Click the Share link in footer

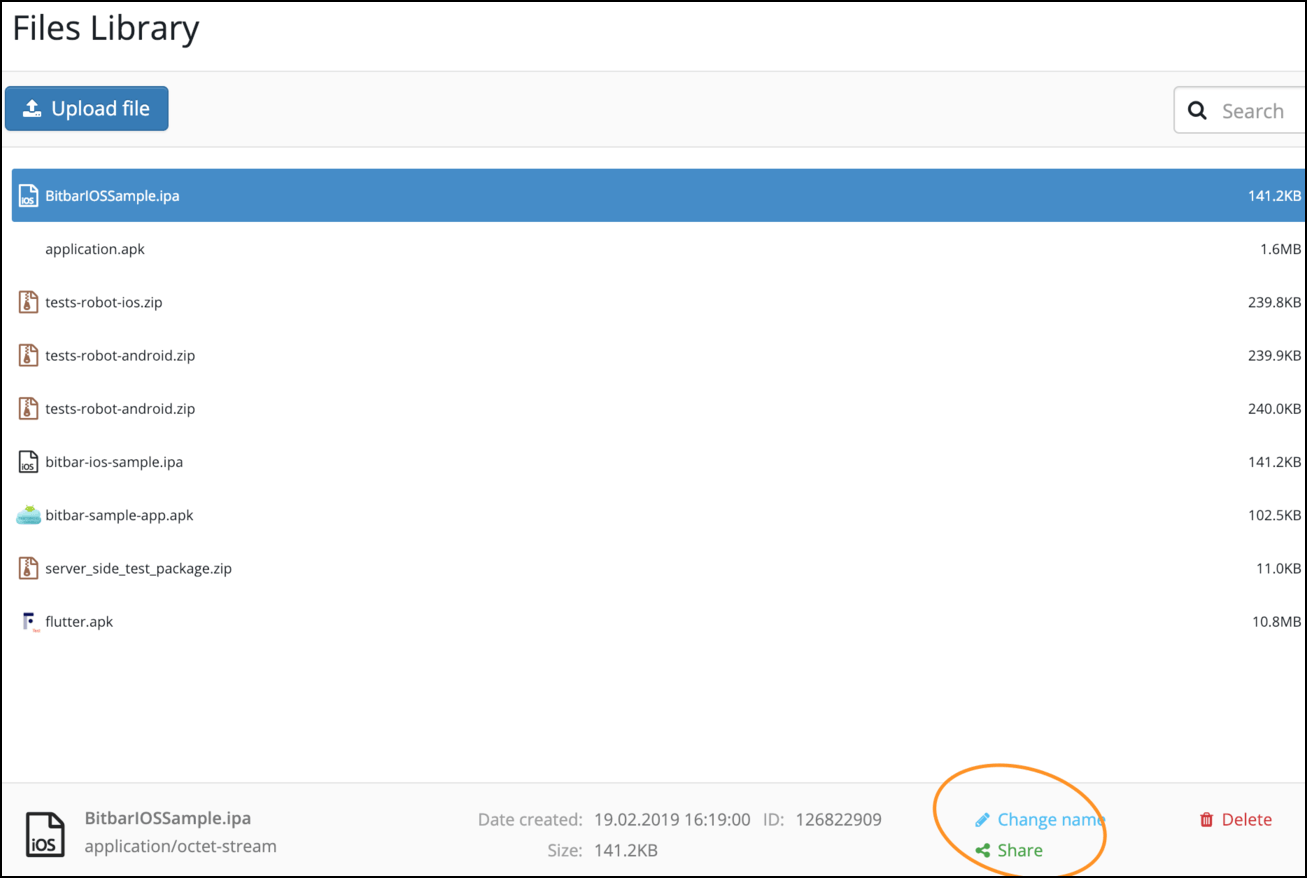tap(1019, 850)
